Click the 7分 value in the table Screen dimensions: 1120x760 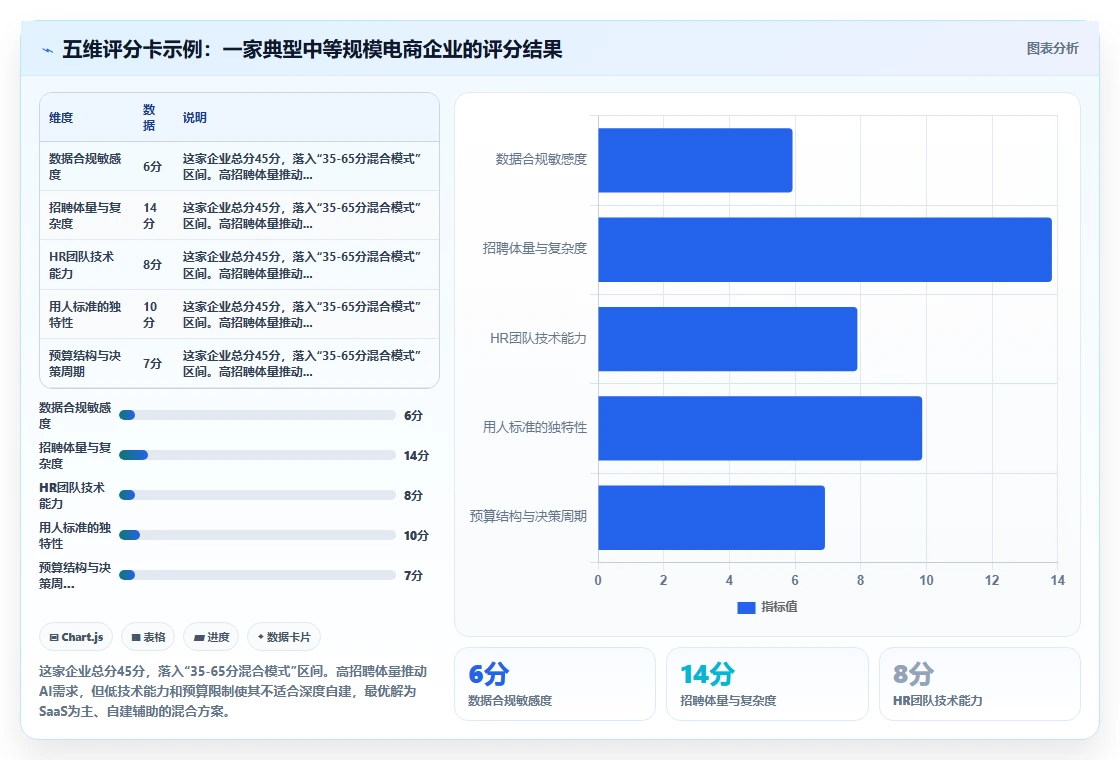152,364
